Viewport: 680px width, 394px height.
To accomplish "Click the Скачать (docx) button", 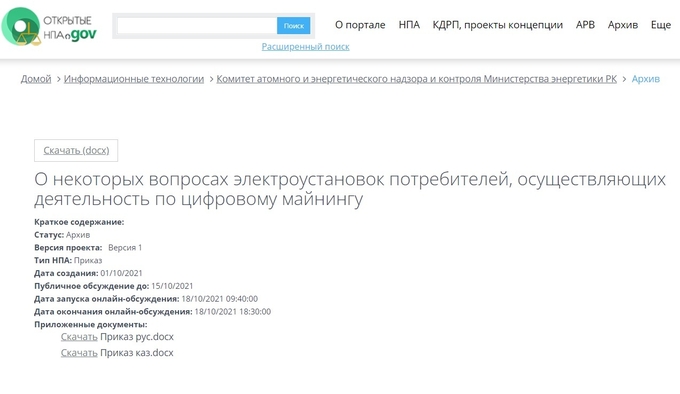I will 76,150.
